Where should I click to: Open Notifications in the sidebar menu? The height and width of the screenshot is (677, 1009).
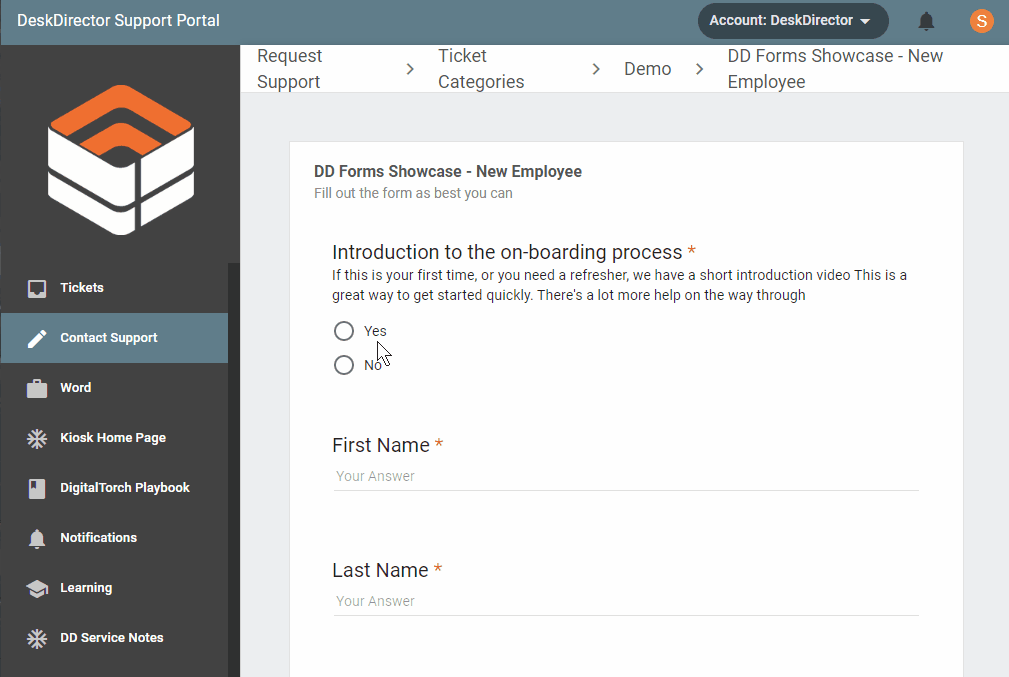click(x=115, y=539)
